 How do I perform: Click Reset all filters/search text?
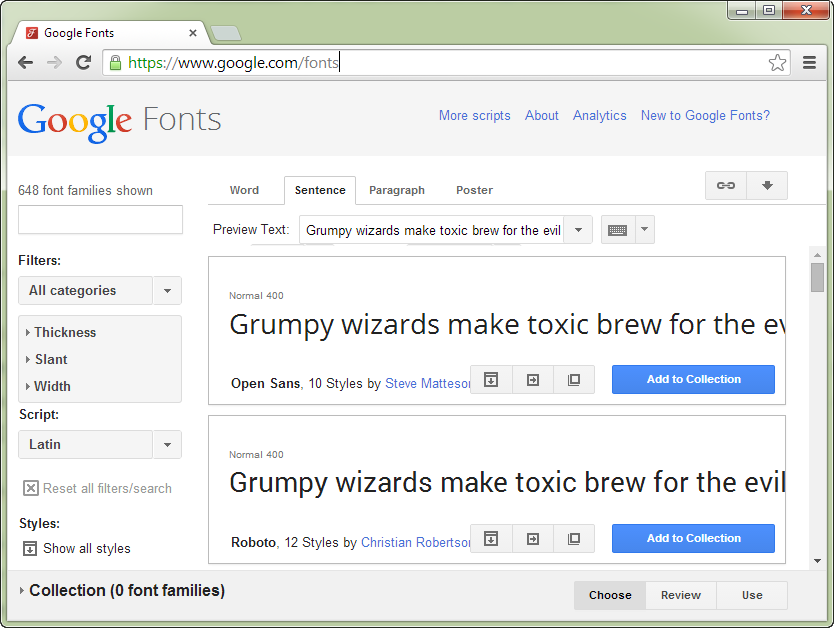click(x=107, y=488)
